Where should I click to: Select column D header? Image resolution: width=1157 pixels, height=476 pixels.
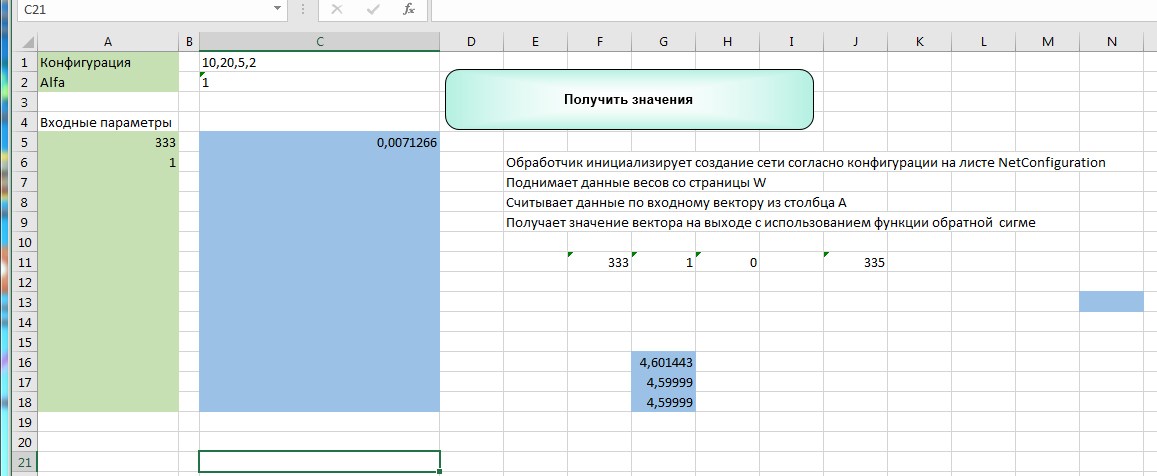point(472,42)
